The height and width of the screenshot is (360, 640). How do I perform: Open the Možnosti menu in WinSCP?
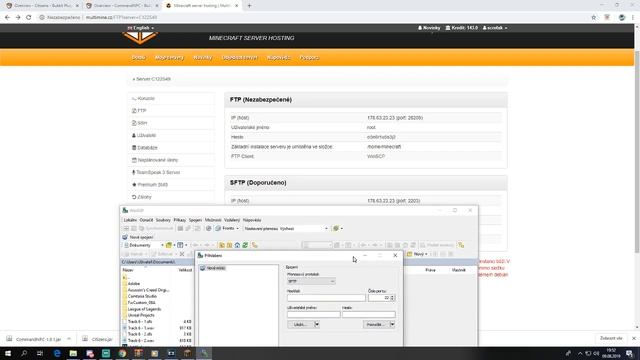(213, 220)
